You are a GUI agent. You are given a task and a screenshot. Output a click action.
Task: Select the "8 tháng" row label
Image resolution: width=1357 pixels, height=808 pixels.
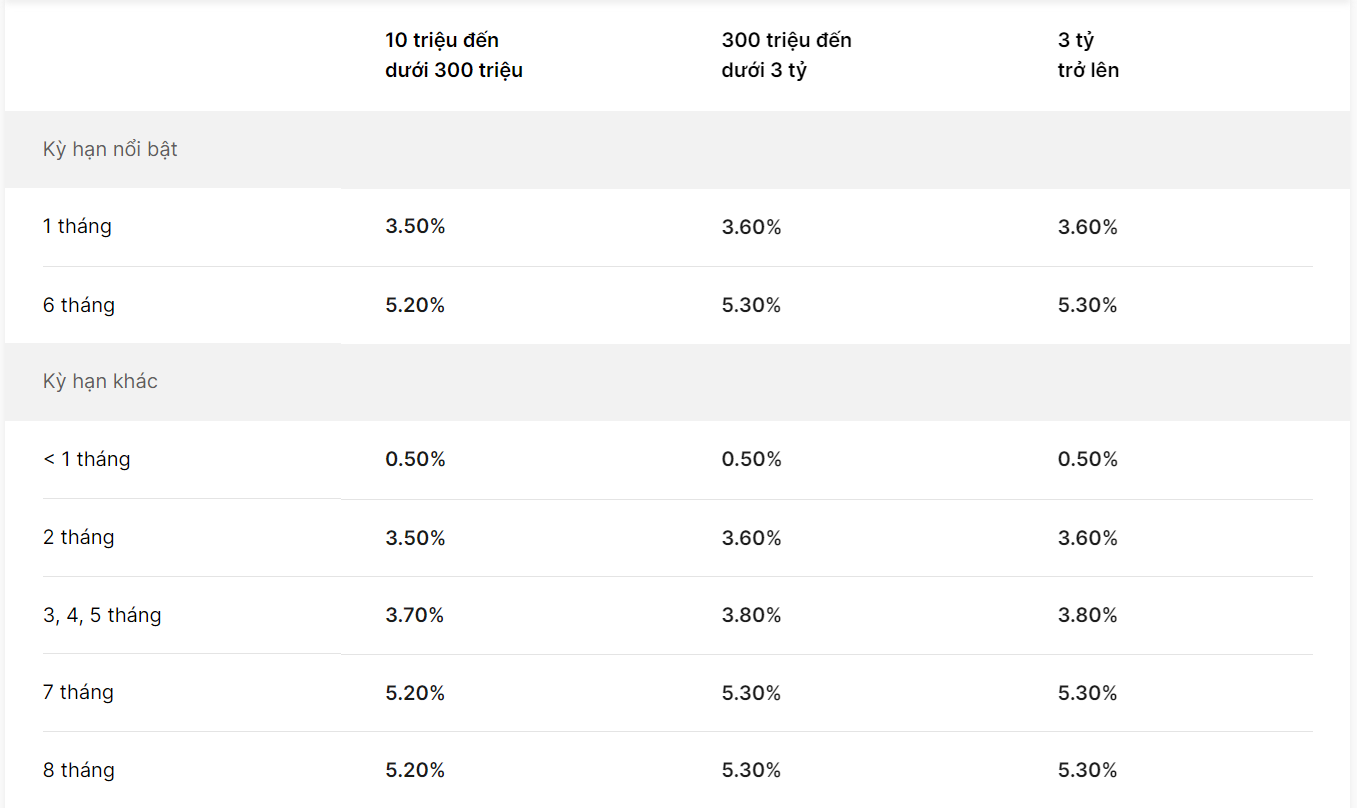[79, 770]
